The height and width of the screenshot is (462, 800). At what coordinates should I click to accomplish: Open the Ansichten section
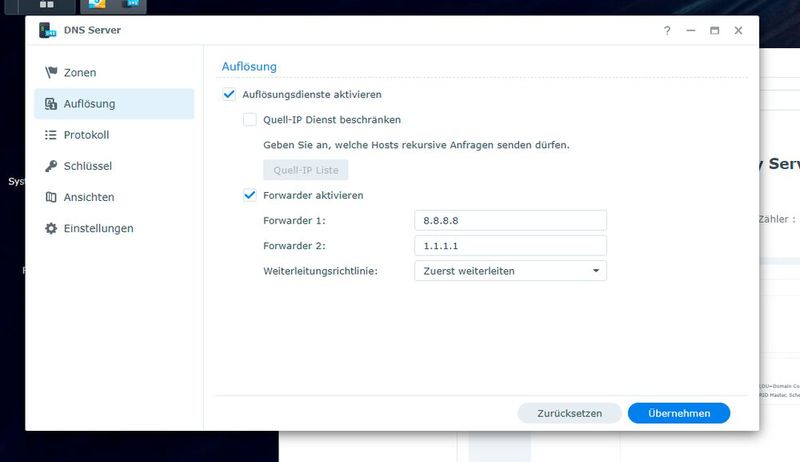point(114,197)
